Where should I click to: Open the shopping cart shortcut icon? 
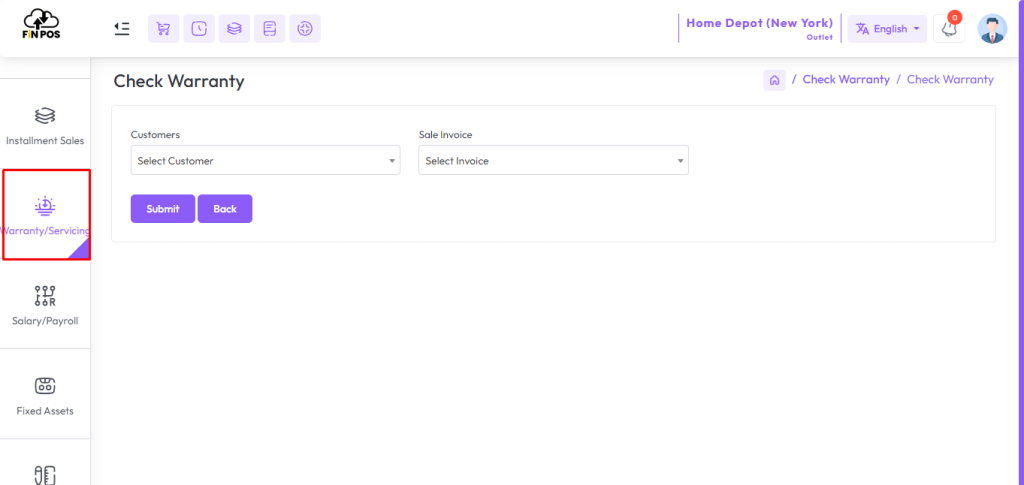(x=164, y=29)
